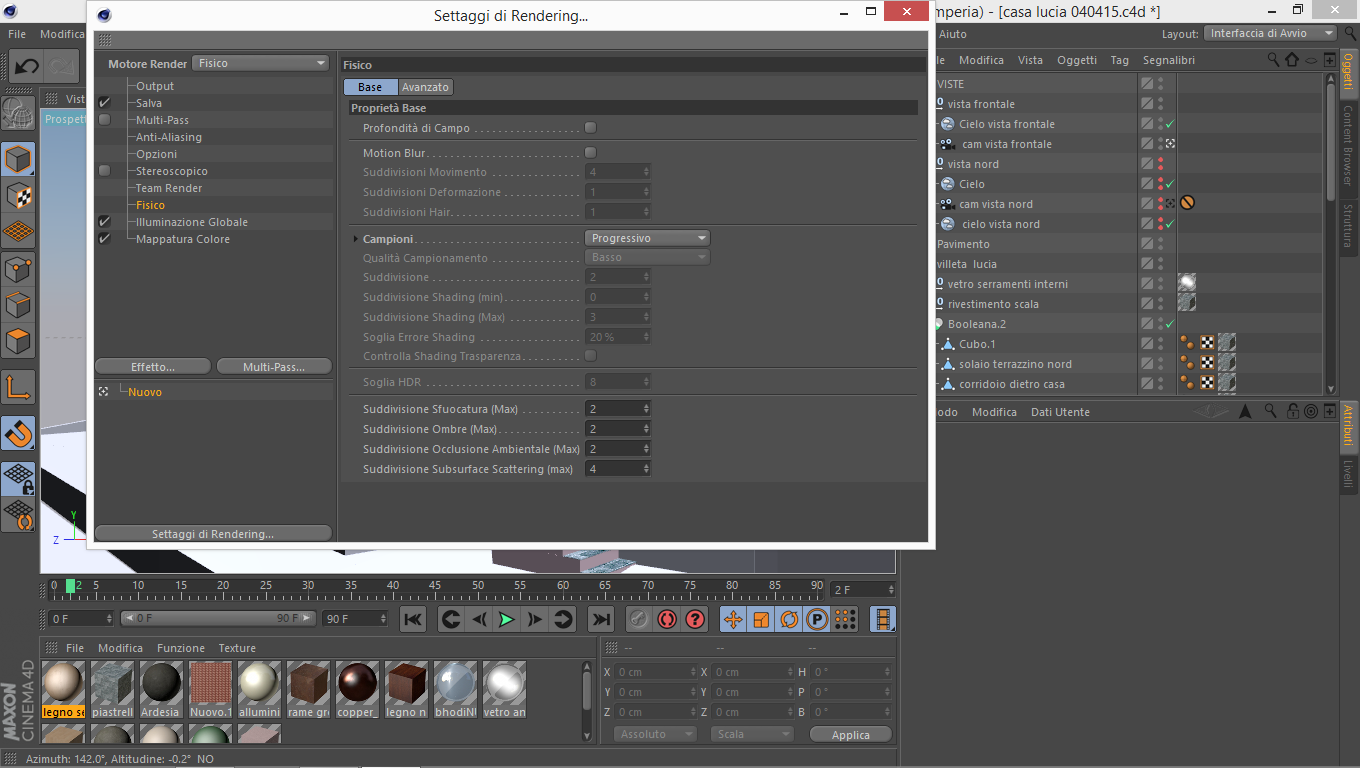Toggle Illuminazione Globale checkbox
Viewport: 1360px width, 768px height.
coord(105,222)
